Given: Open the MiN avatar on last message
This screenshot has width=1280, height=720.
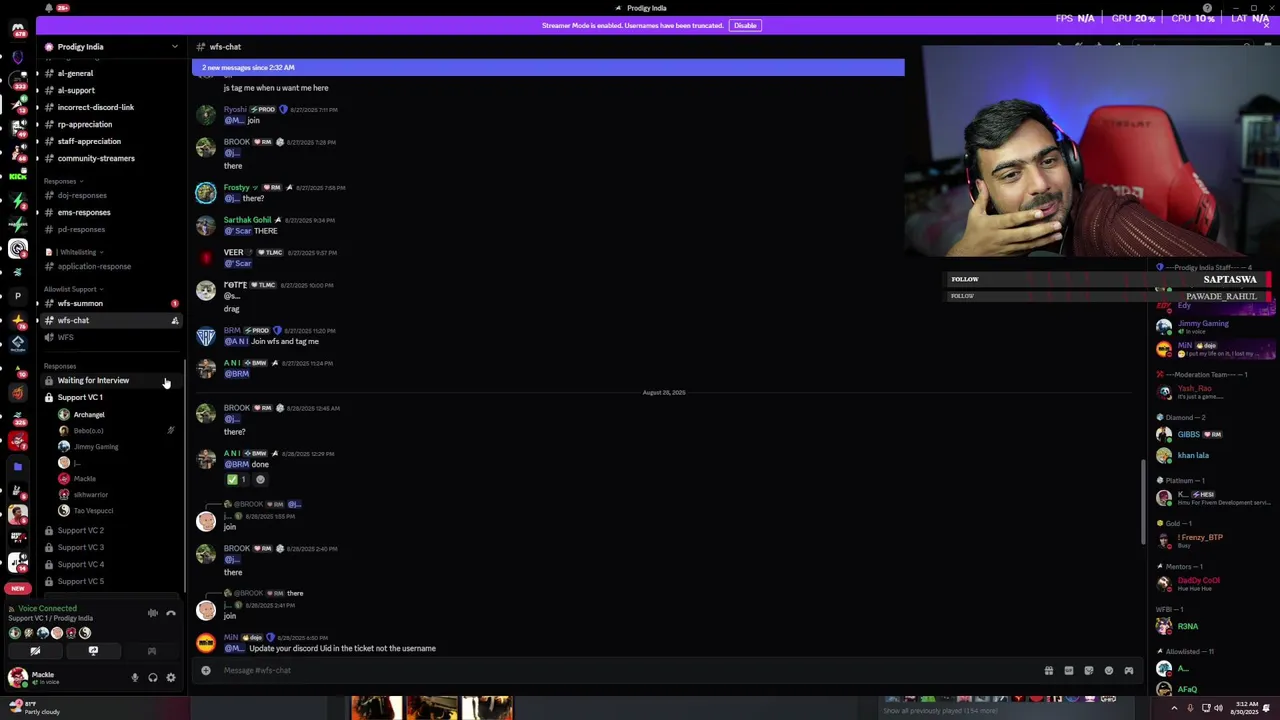Looking at the screenshot, I should tap(205, 643).
